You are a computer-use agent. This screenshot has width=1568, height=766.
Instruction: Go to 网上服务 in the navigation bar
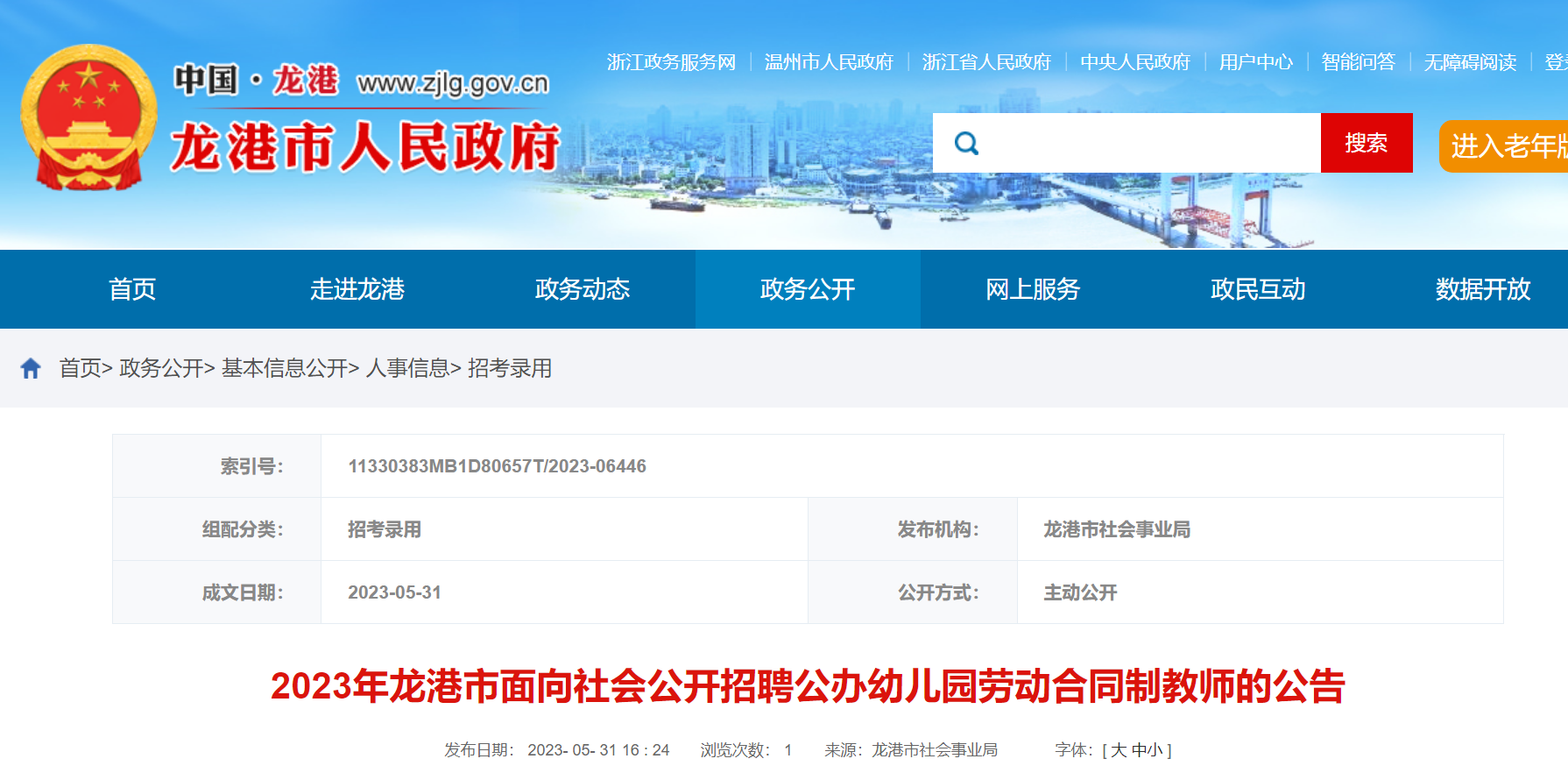(x=1033, y=289)
